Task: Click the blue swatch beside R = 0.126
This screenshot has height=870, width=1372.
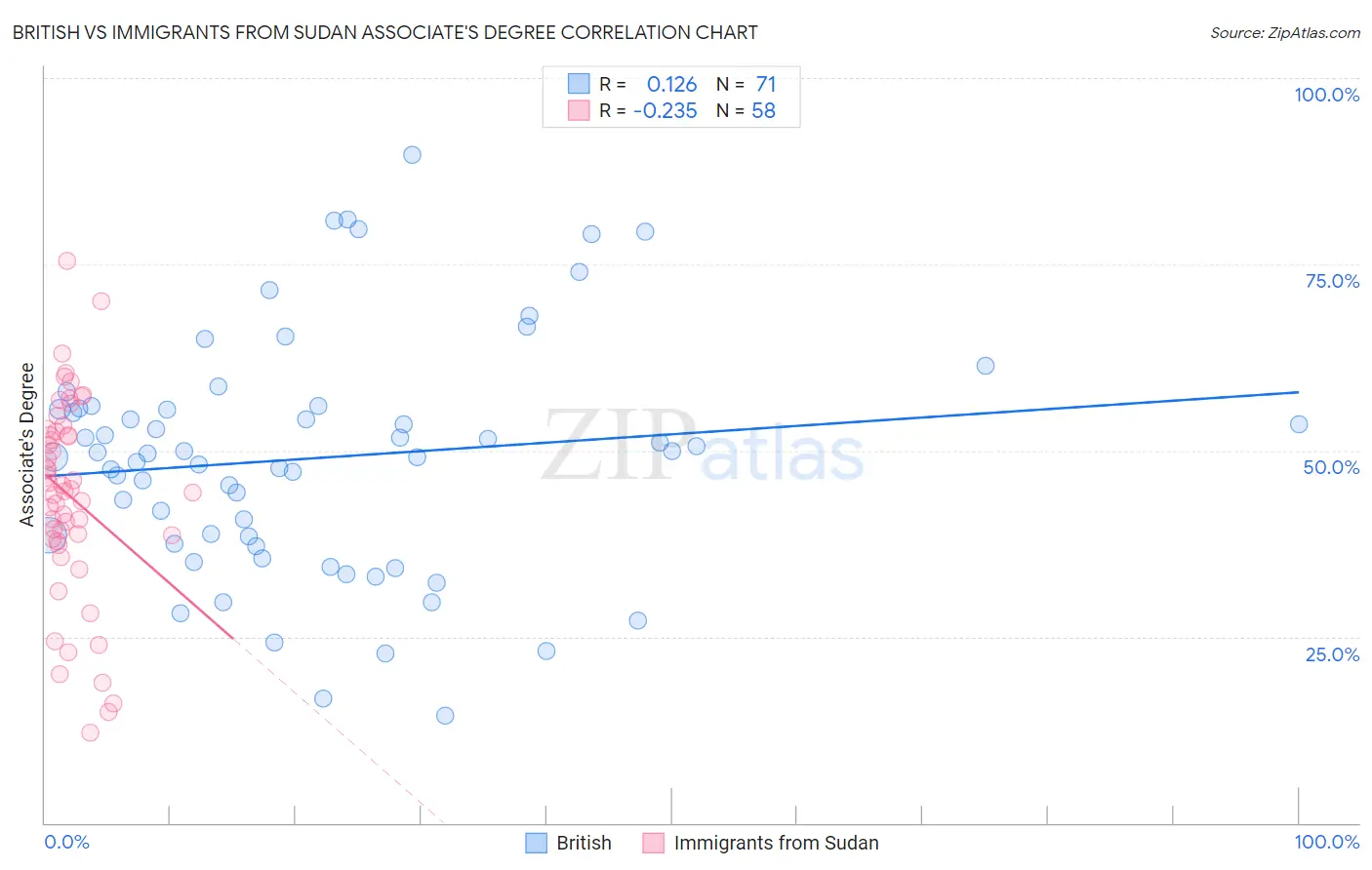Action: tap(579, 84)
